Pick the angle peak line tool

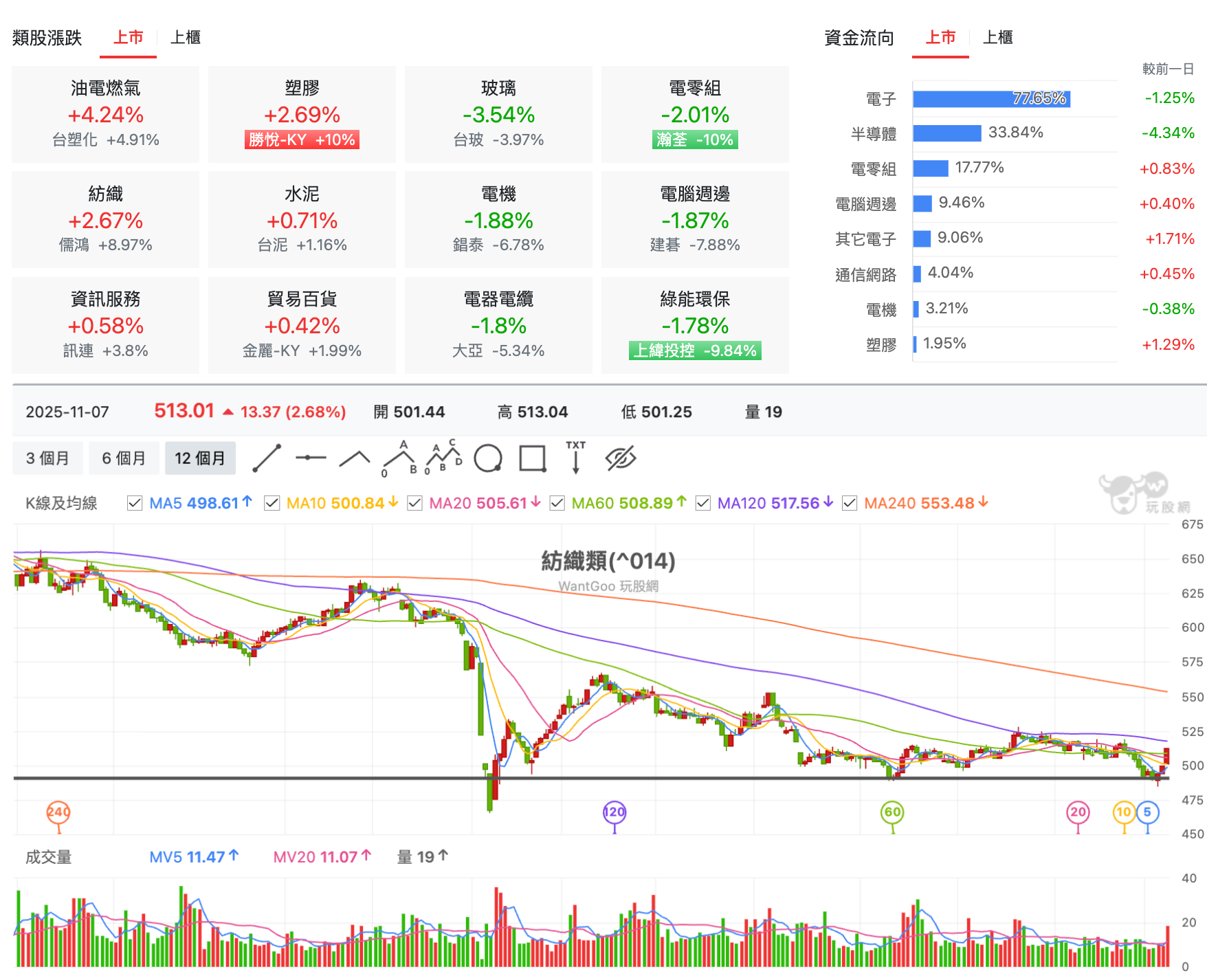[355, 458]
